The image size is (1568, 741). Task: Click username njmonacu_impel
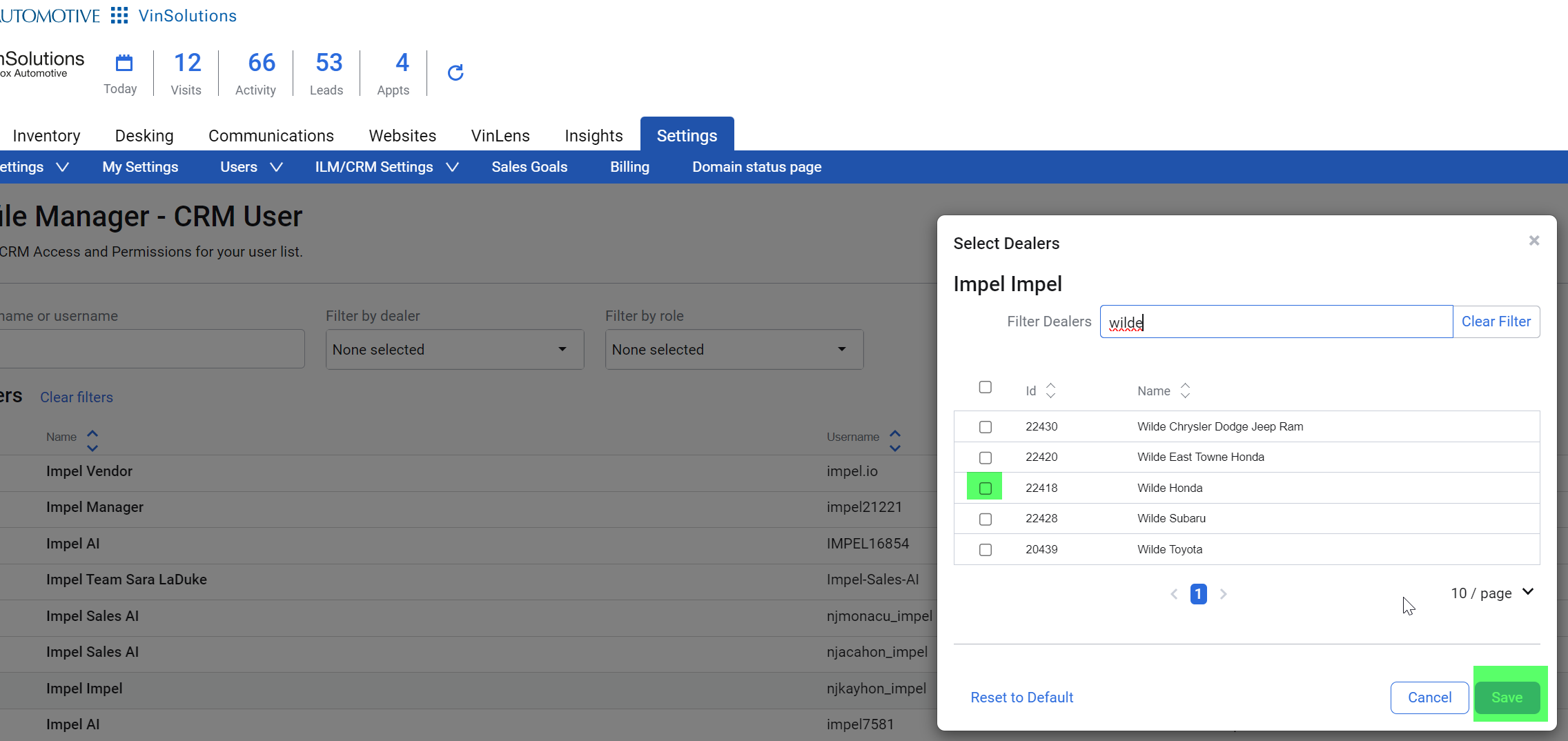click(879, 616)
